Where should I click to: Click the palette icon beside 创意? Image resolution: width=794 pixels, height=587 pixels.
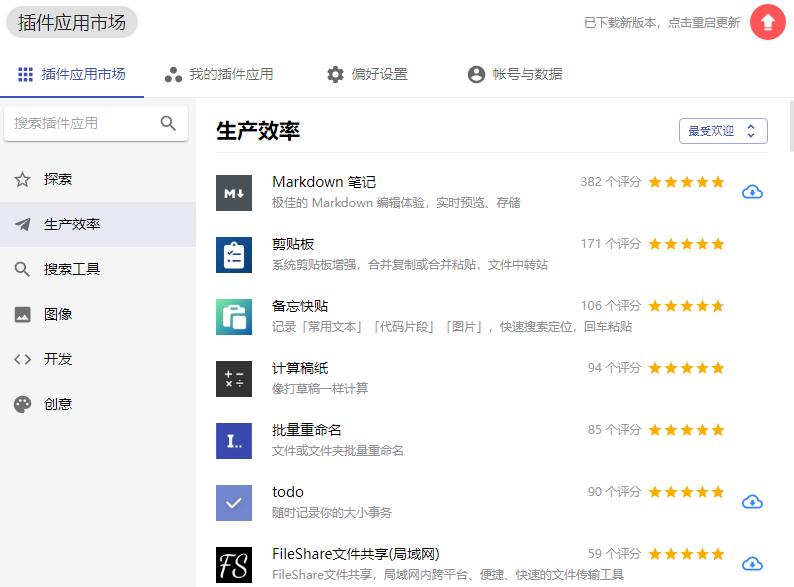pos(22,404)
